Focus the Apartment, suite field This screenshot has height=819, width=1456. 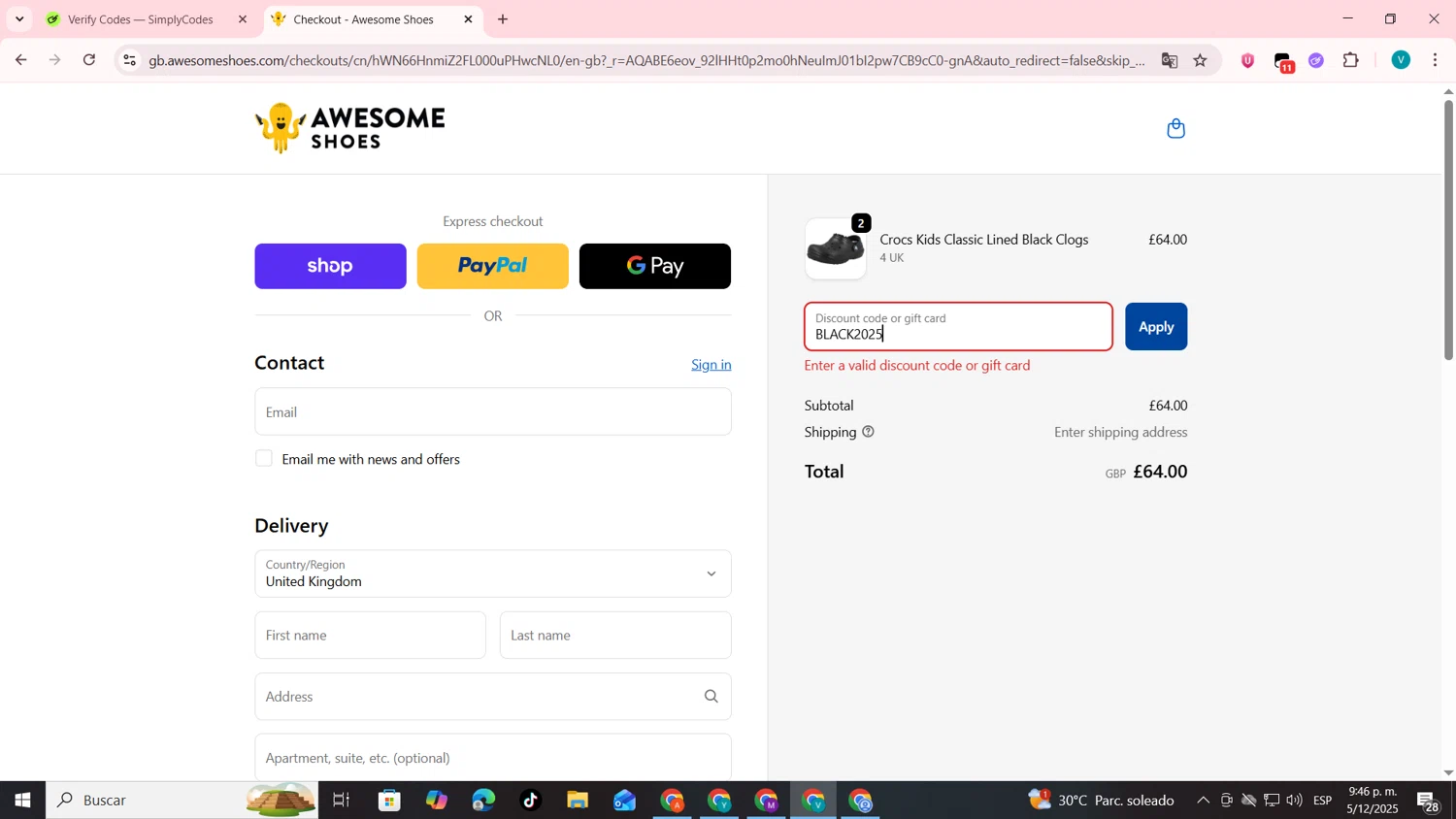click(493, 758)
